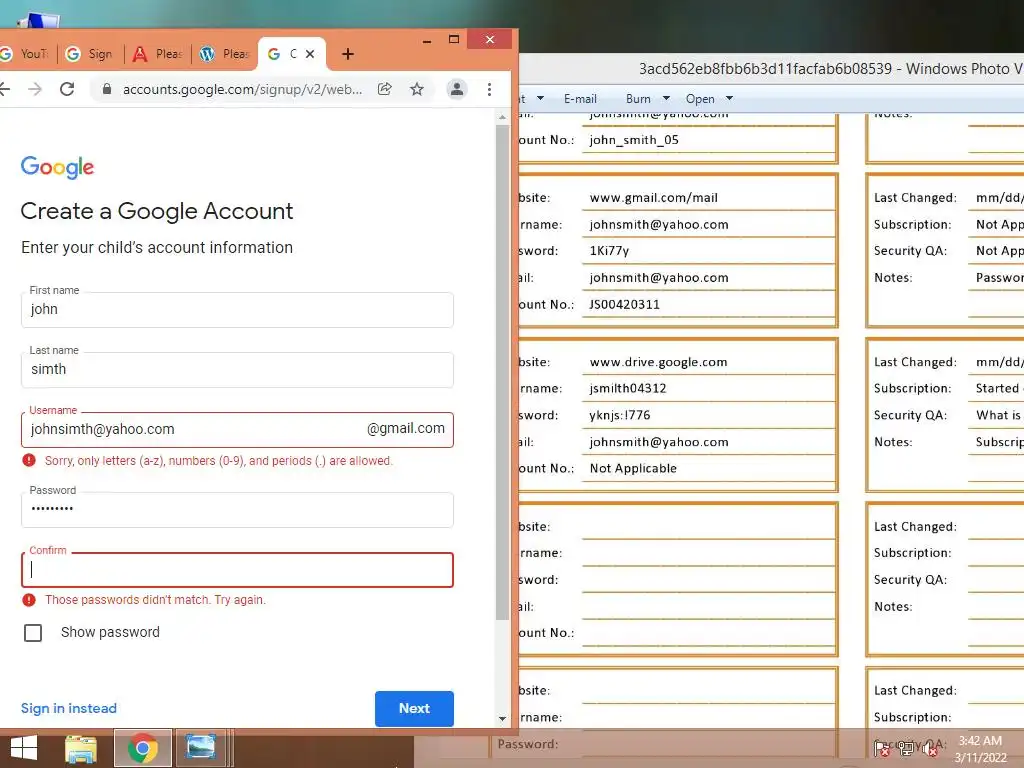This screenshot has height=768, width=1024.
Task: Click username error message icon
Action: [x=29, y=460]
